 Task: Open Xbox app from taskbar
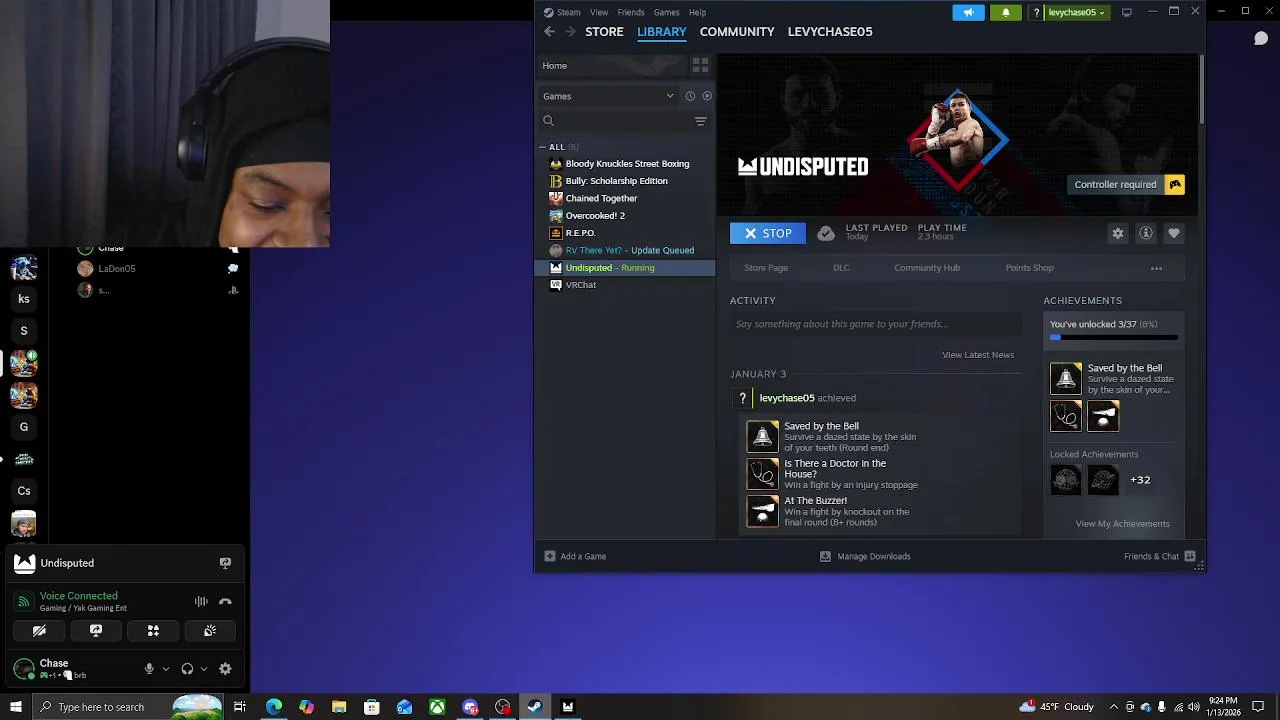click(x=437, y=707)
